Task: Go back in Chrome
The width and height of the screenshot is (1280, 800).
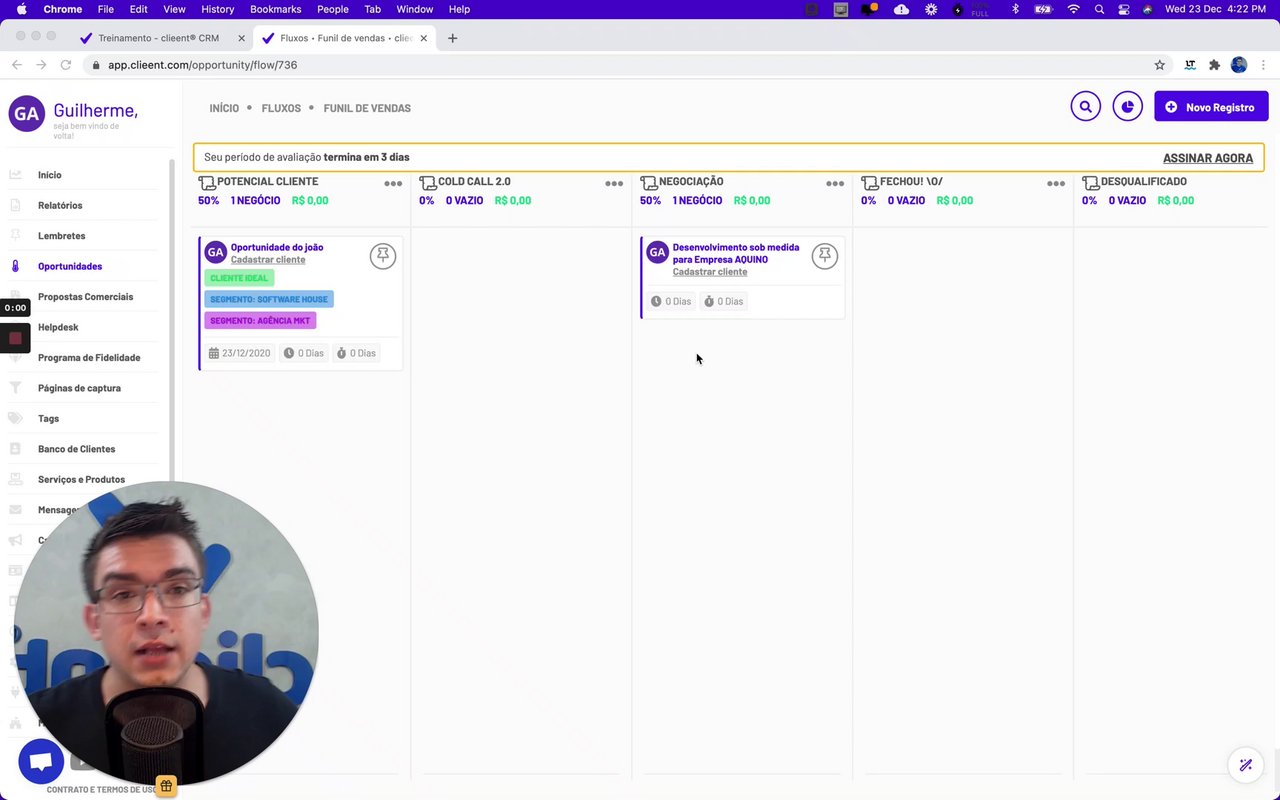Action: pyautogui.click(x=16, y=65)
